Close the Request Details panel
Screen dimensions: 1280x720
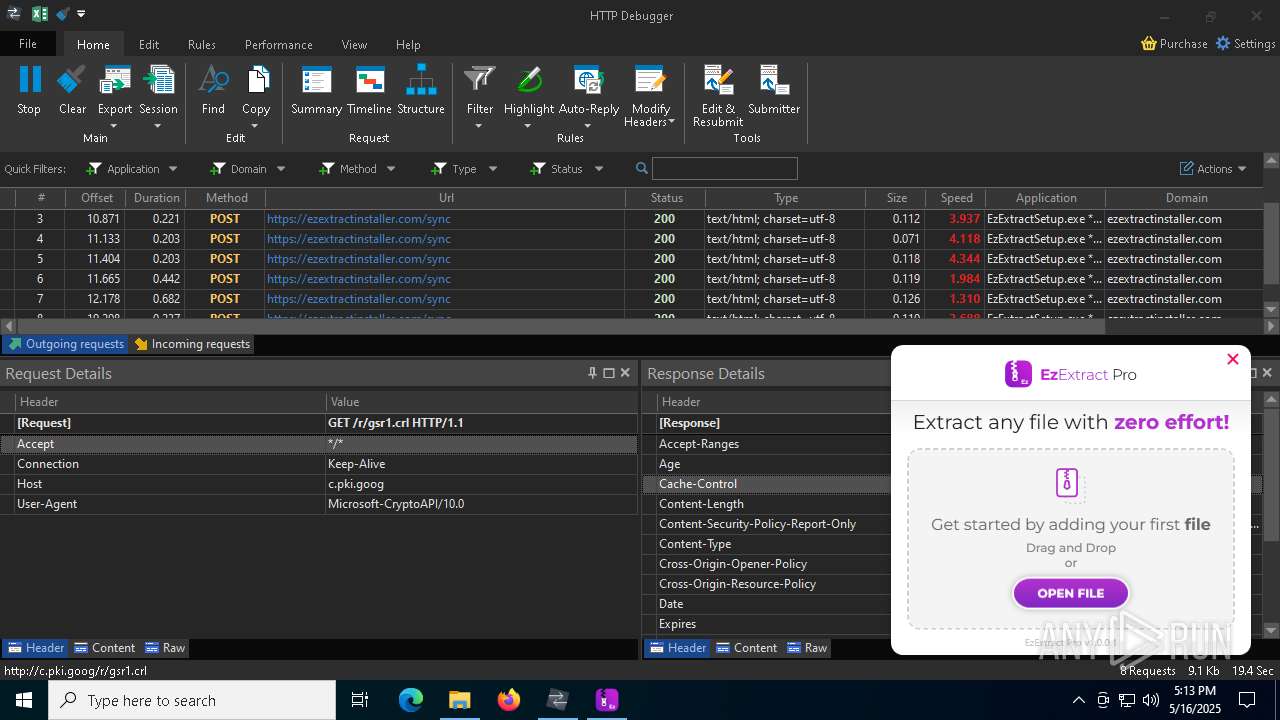click(x=625, y=373)
